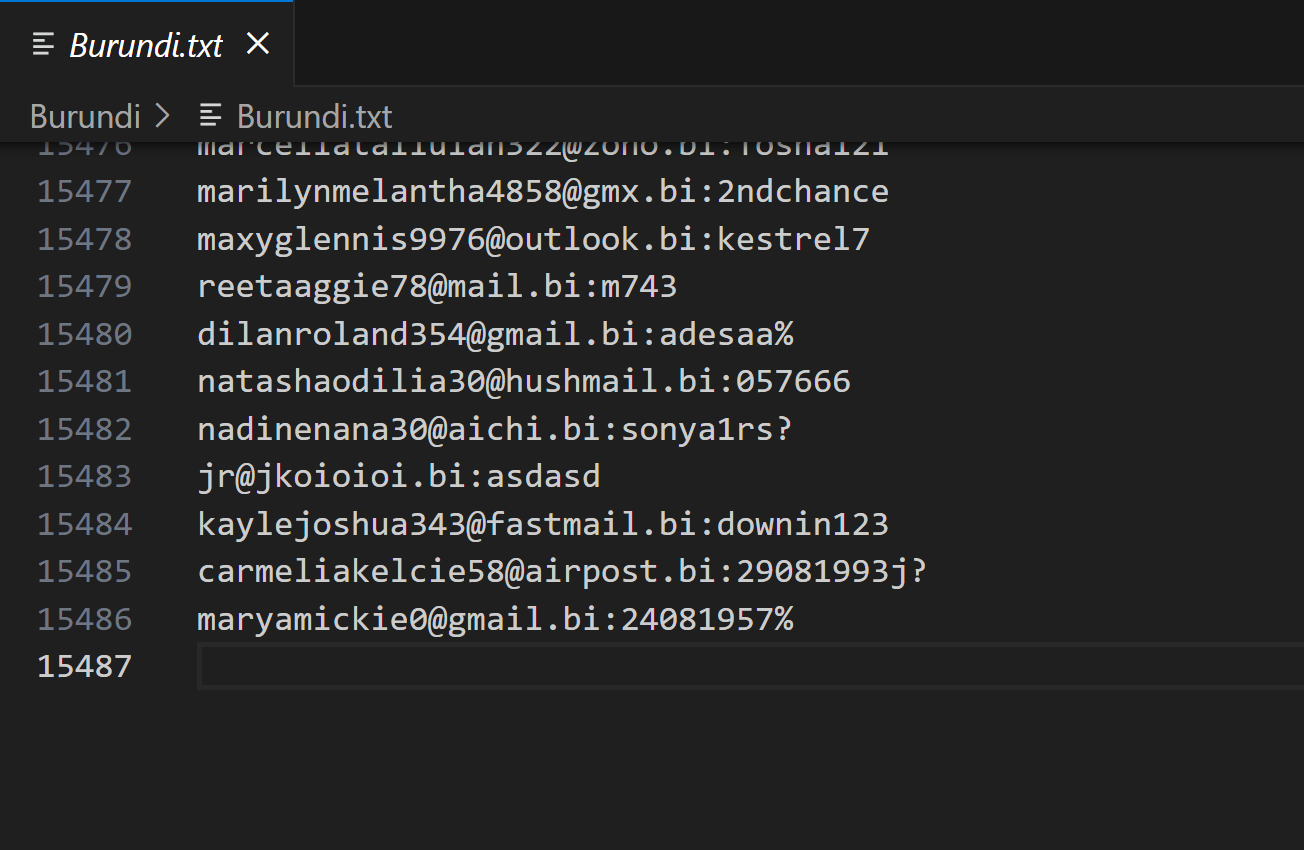Click the text file icon in the breadcrumb
The width and height of the screenshot is (1304, 850).
click(x=210, y=116)
